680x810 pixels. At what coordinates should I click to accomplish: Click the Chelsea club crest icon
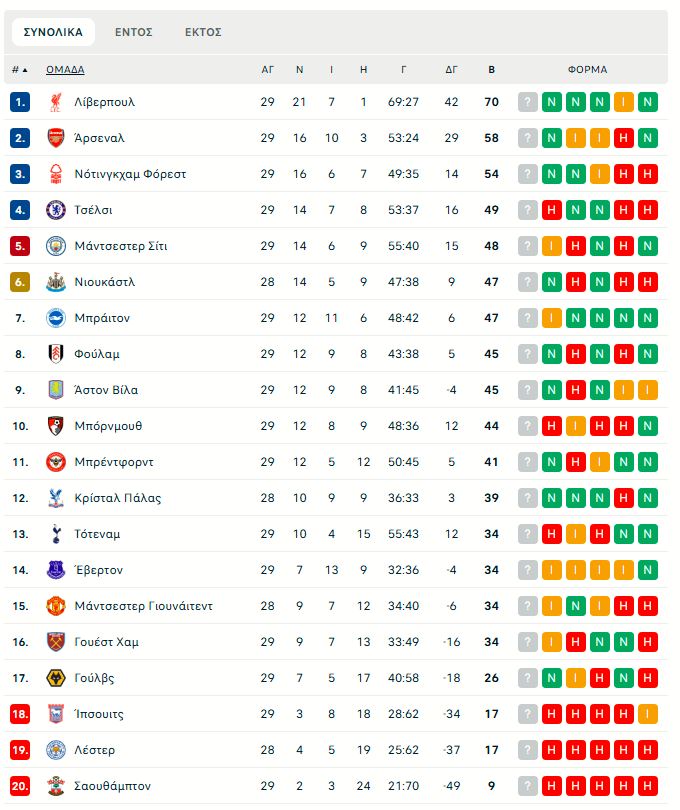click(56, 210)
